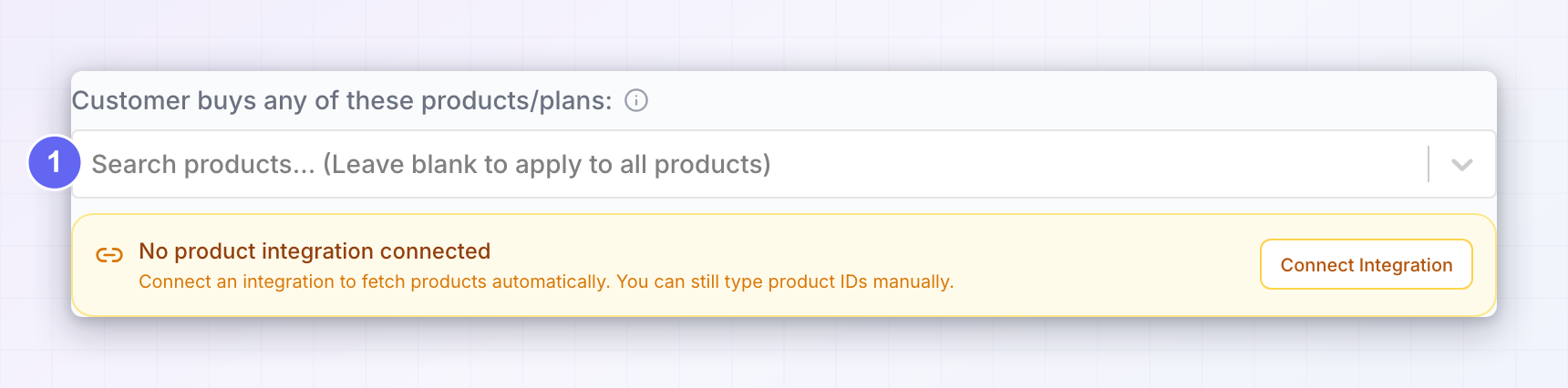Click the 'No product integration connected' heading

(x=315, y=251)
